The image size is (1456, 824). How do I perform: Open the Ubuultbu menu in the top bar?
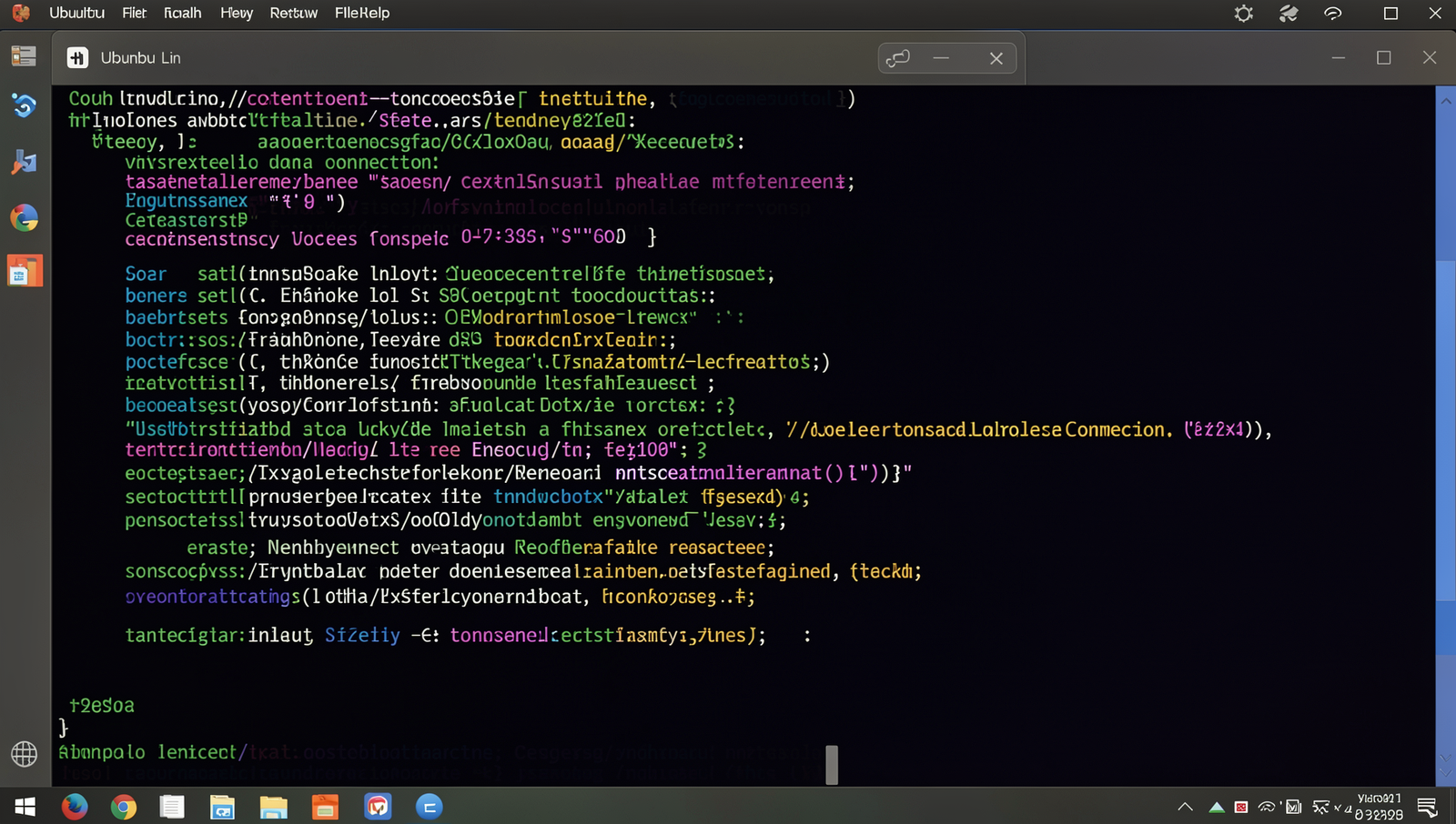coord(76,13)
